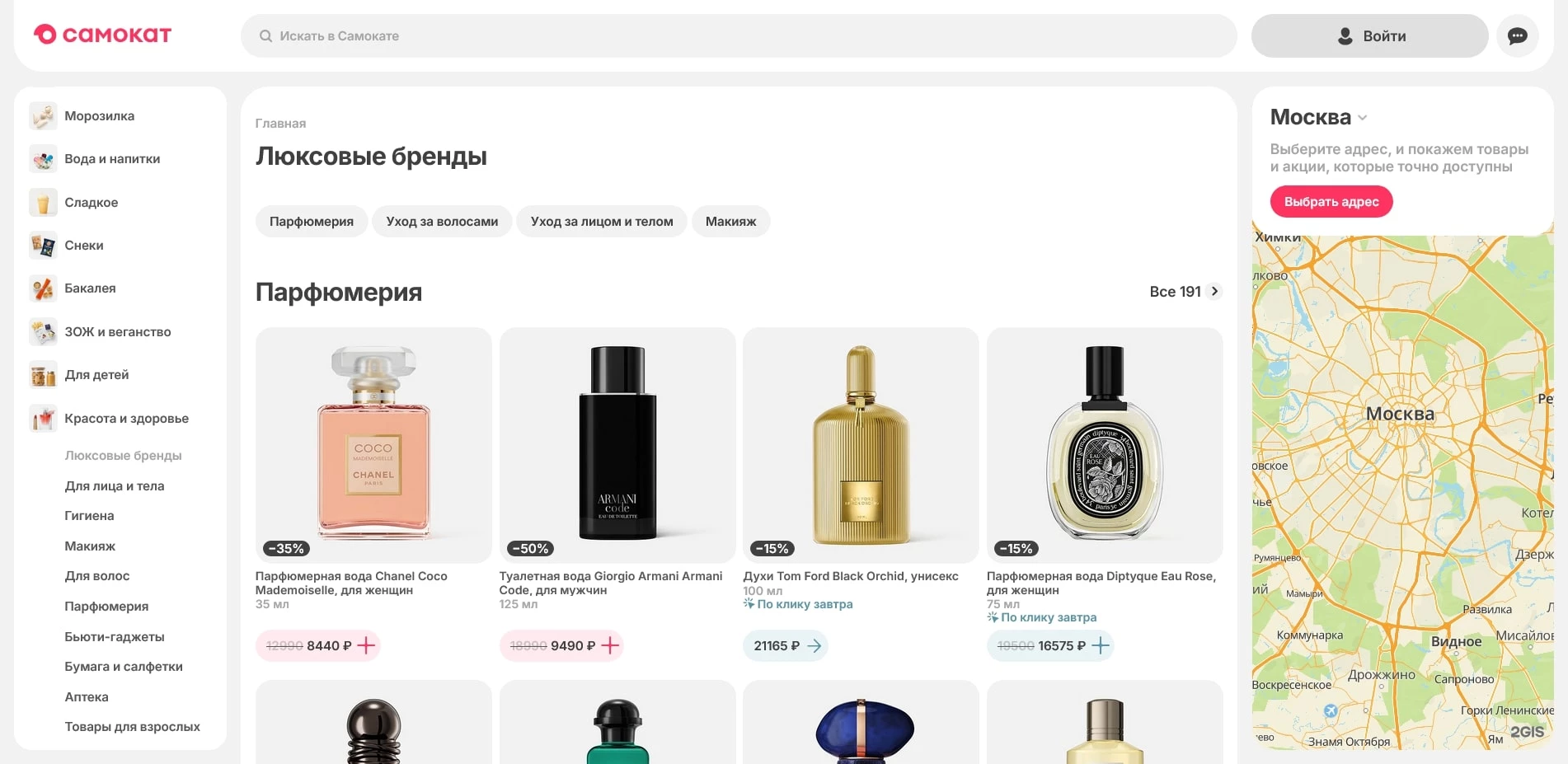Go to the Главная breadcrumb link
The height and width of the screenshot is (764, 1568).
tap(280, 124)
